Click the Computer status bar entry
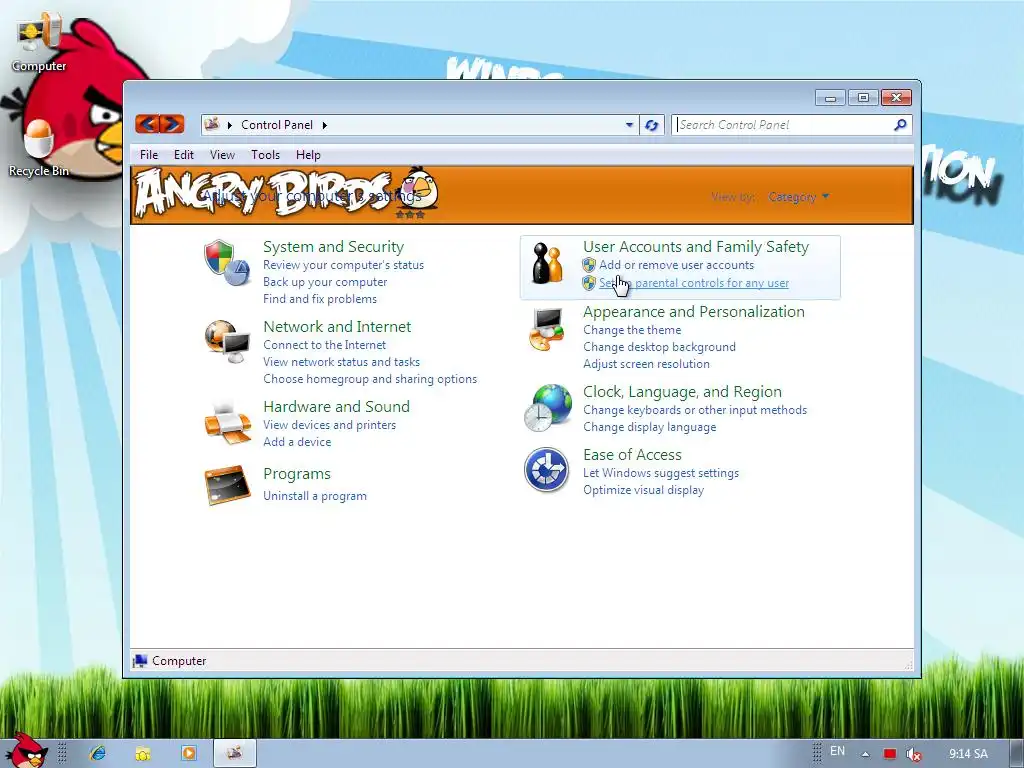 170,661
